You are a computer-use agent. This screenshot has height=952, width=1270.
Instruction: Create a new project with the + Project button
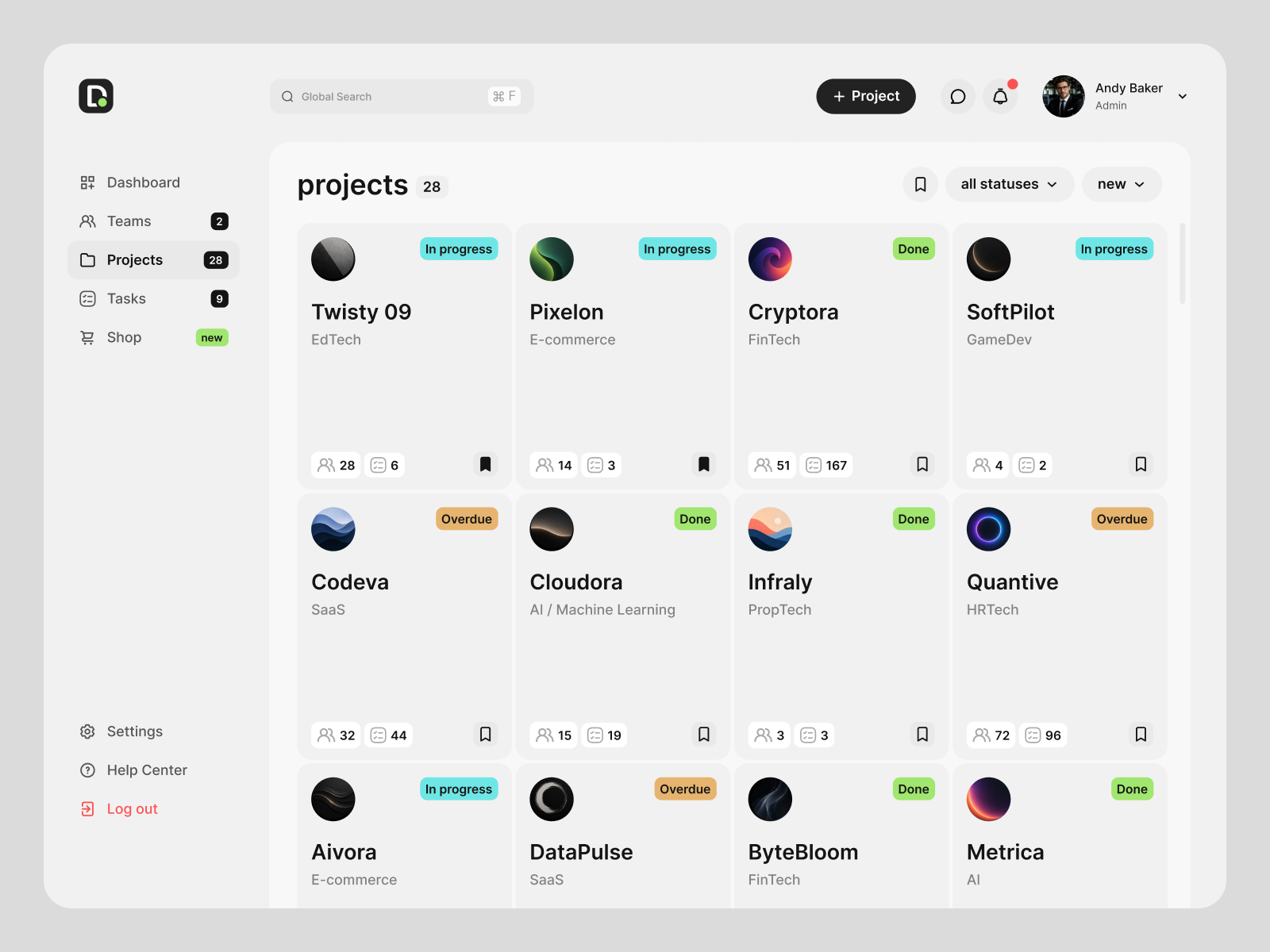(x=866, y=96)
